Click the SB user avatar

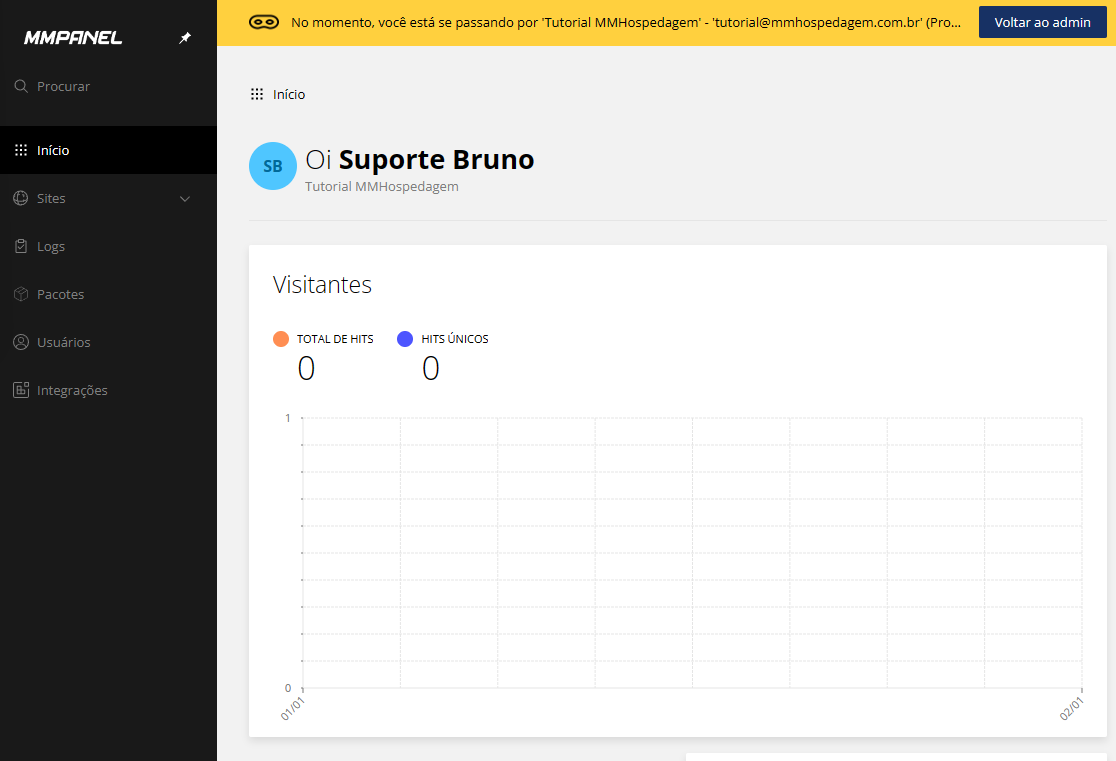pos(273,166)
